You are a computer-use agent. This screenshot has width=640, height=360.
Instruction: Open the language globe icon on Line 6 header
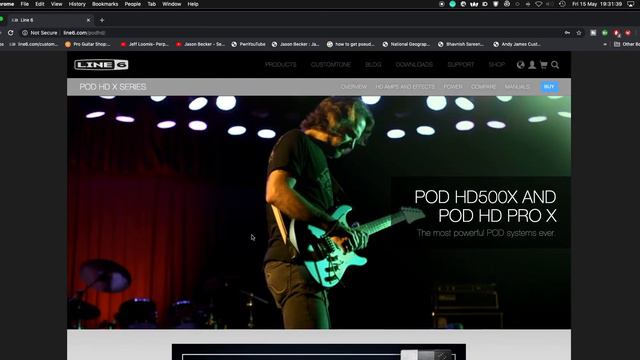520,64
